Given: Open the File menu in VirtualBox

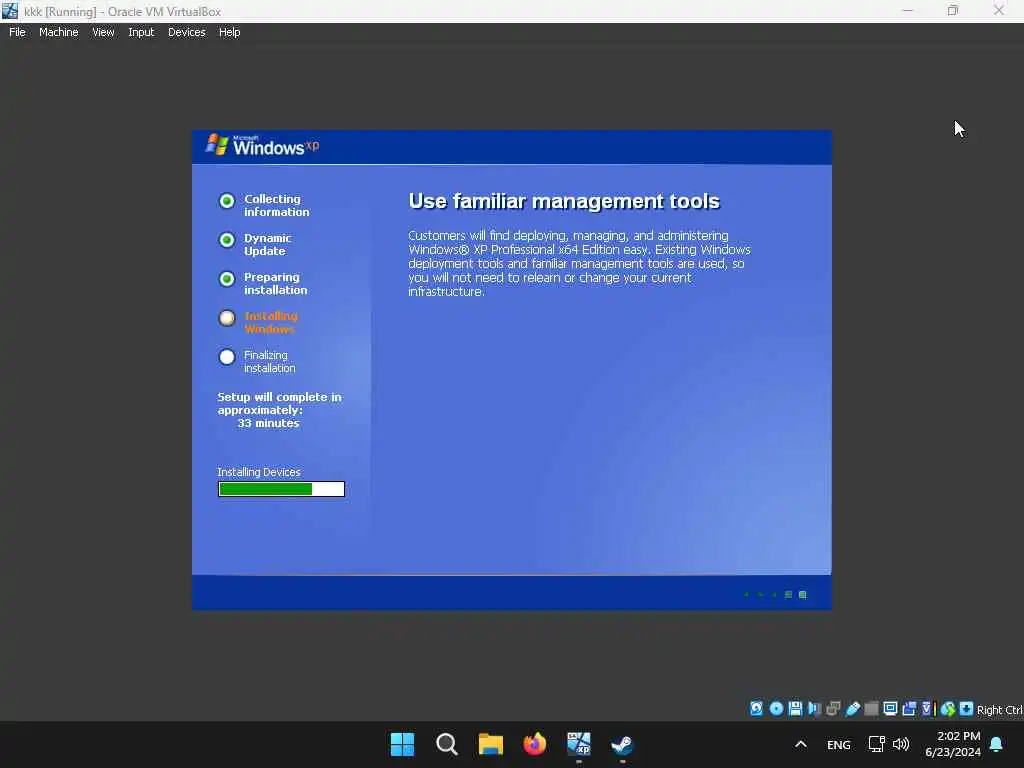Looking at the screenshot, I should click(x=17, y=32).
